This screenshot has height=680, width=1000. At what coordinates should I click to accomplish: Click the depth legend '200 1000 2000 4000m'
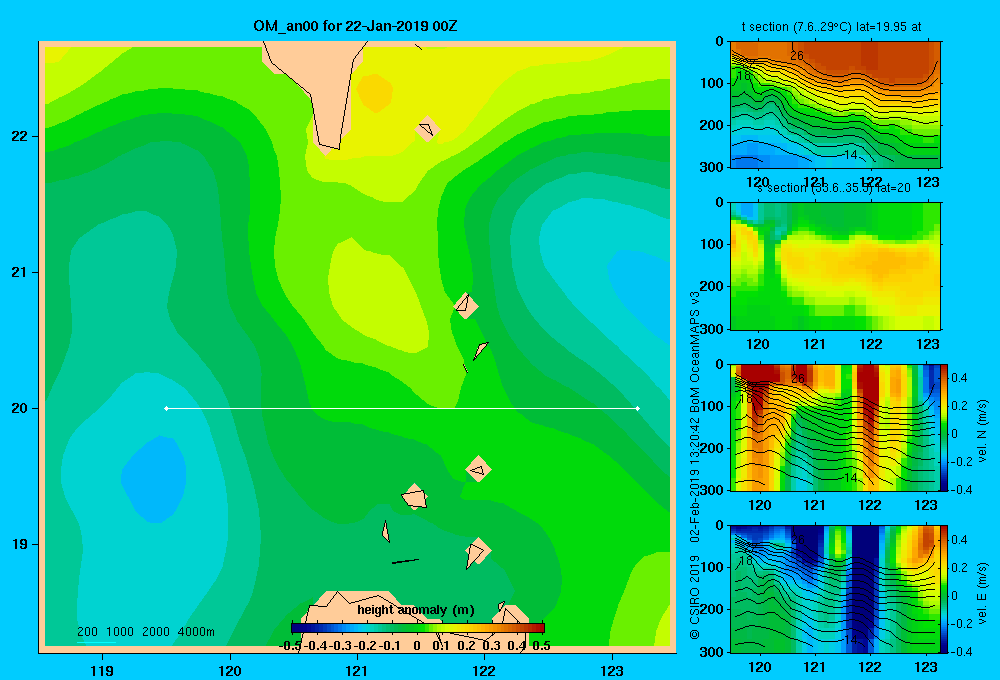click(145, 632)
